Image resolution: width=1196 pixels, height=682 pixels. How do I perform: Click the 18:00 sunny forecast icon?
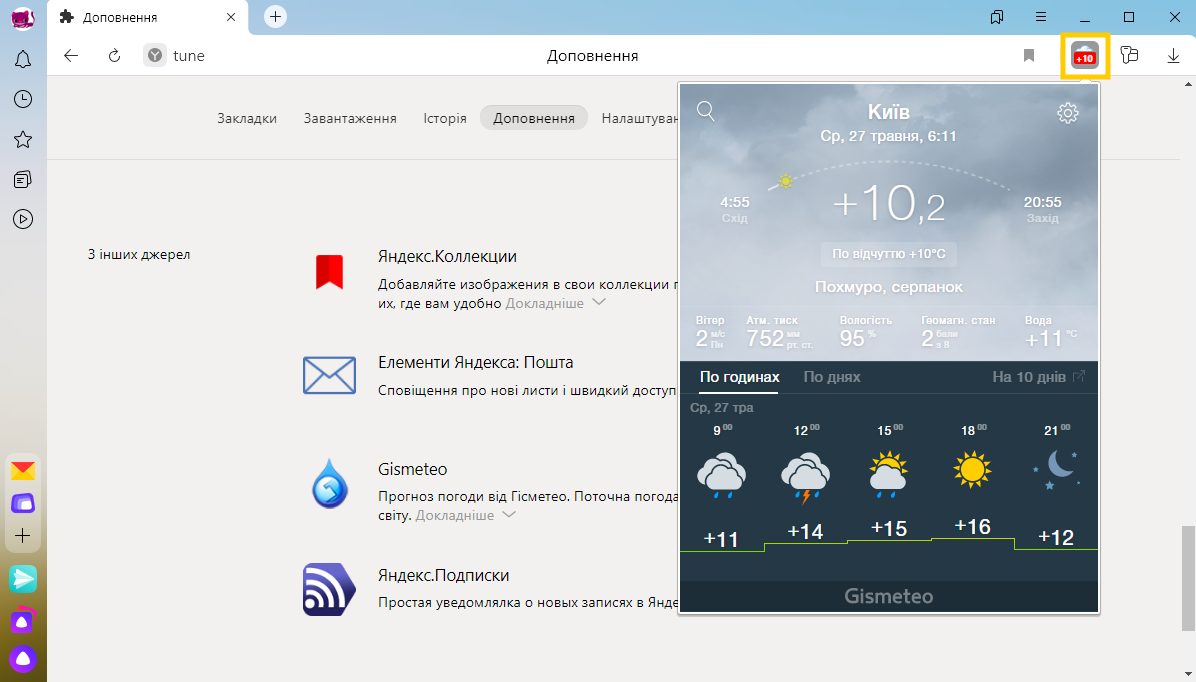point(973,469)
